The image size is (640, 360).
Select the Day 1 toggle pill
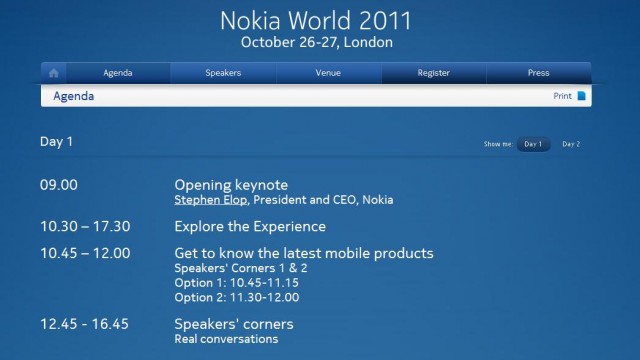tap(533, 144)
